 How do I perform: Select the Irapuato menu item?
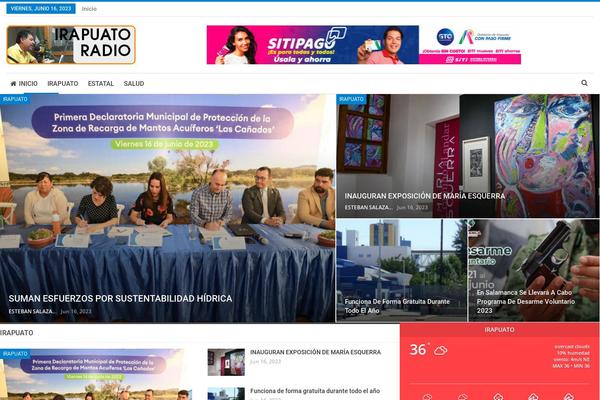63,83
